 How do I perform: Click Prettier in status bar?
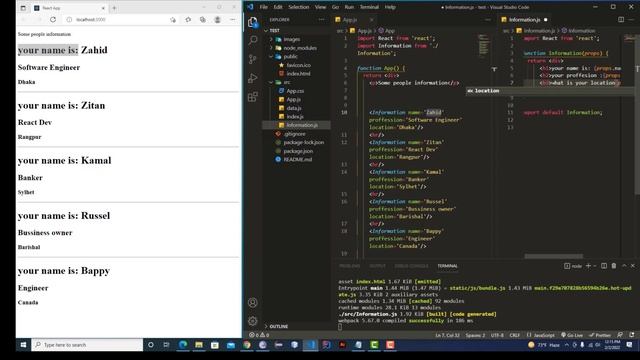coord(600,335)
